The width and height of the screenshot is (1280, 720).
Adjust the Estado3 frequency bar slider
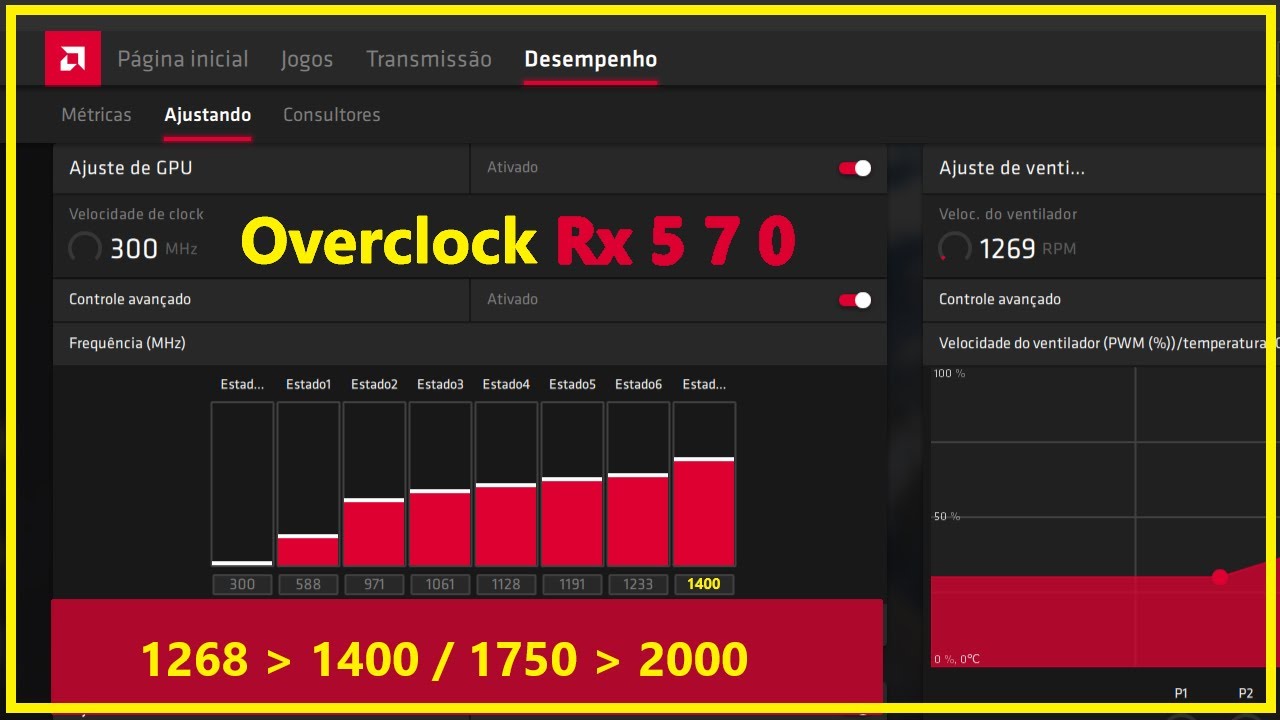(440, 485)
